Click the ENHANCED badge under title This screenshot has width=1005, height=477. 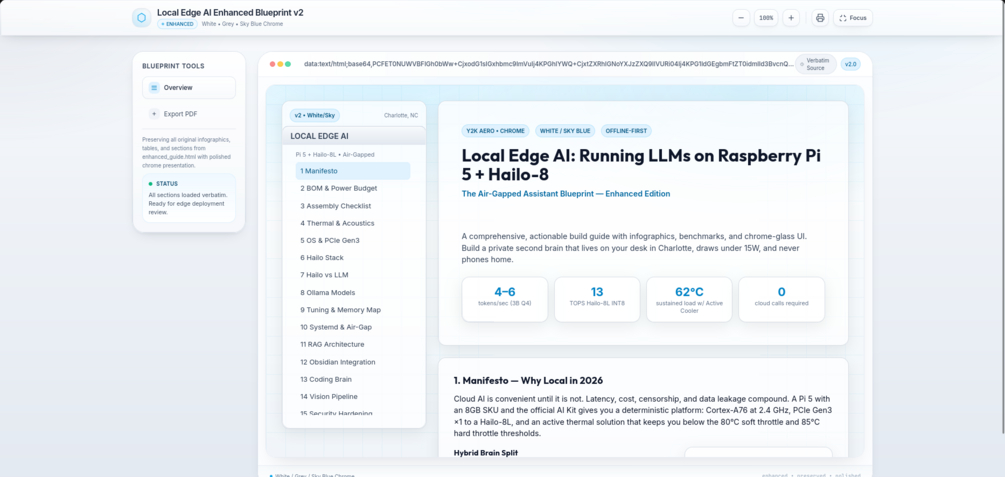177,24
